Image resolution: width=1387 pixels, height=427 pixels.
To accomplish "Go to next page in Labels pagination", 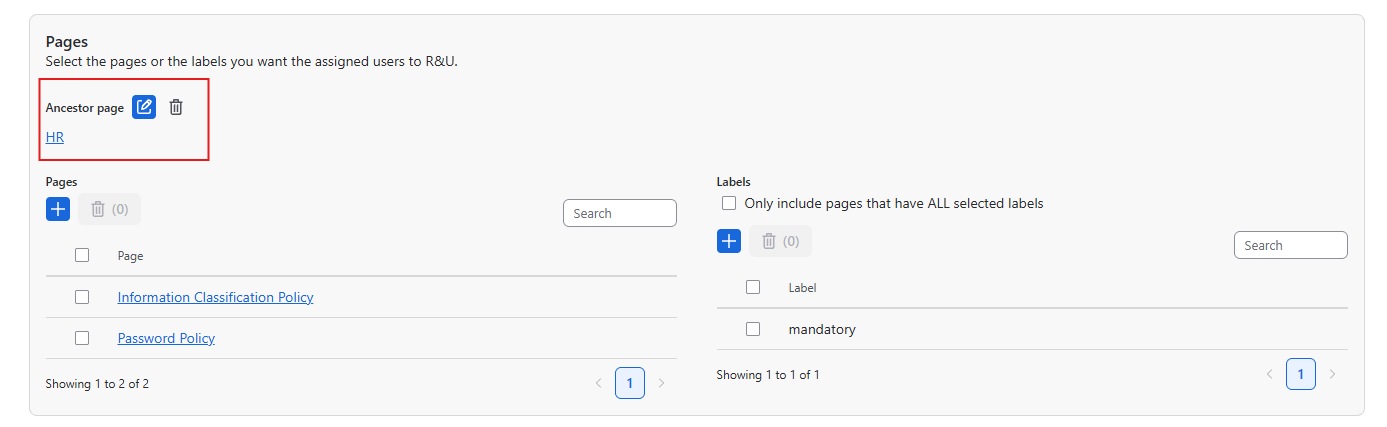I will (x=1332, y=374).
